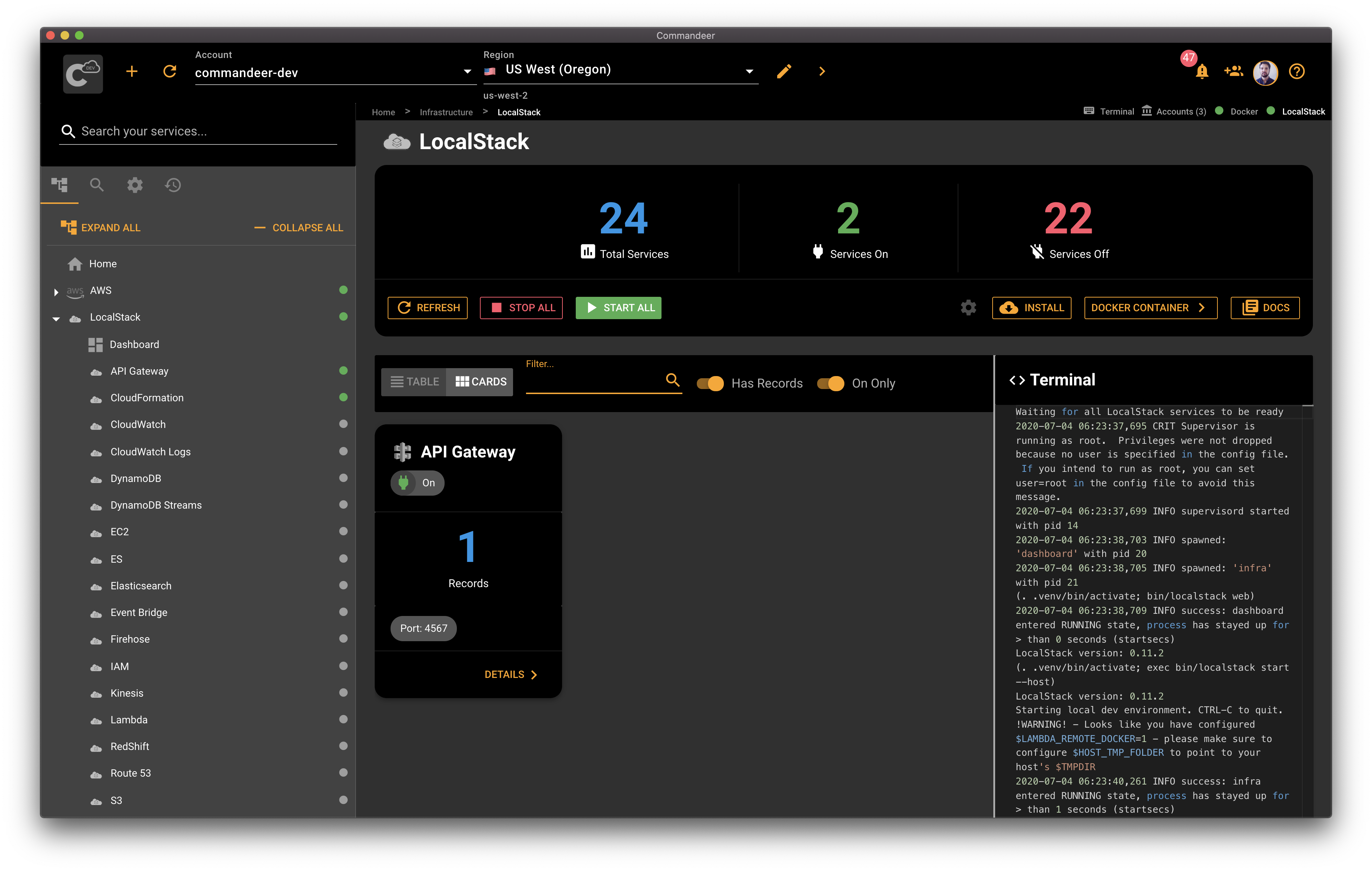Open the help question mark icon

[x=1297, y=71]
